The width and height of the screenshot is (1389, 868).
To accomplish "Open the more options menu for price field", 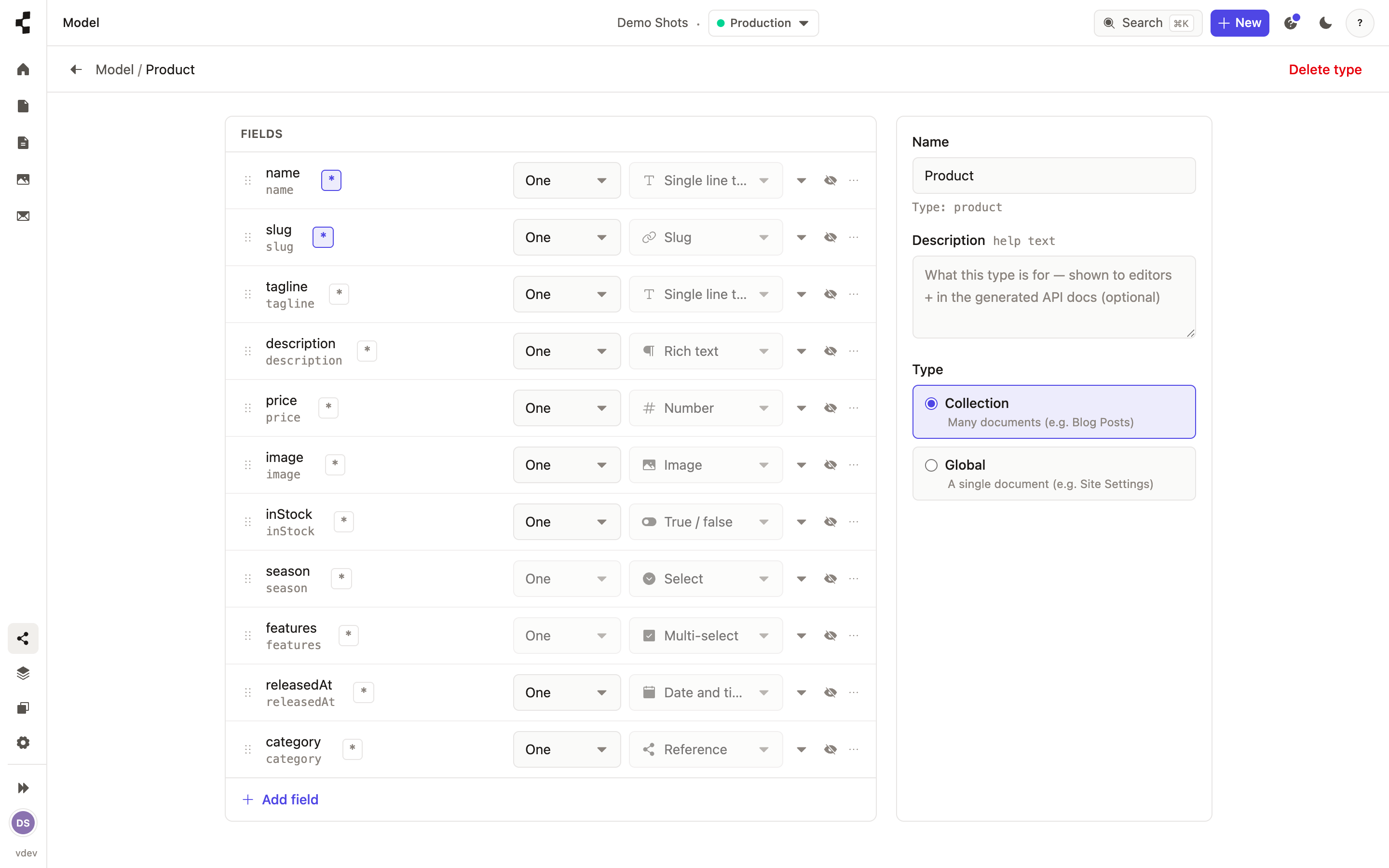I will click(854, 408).
